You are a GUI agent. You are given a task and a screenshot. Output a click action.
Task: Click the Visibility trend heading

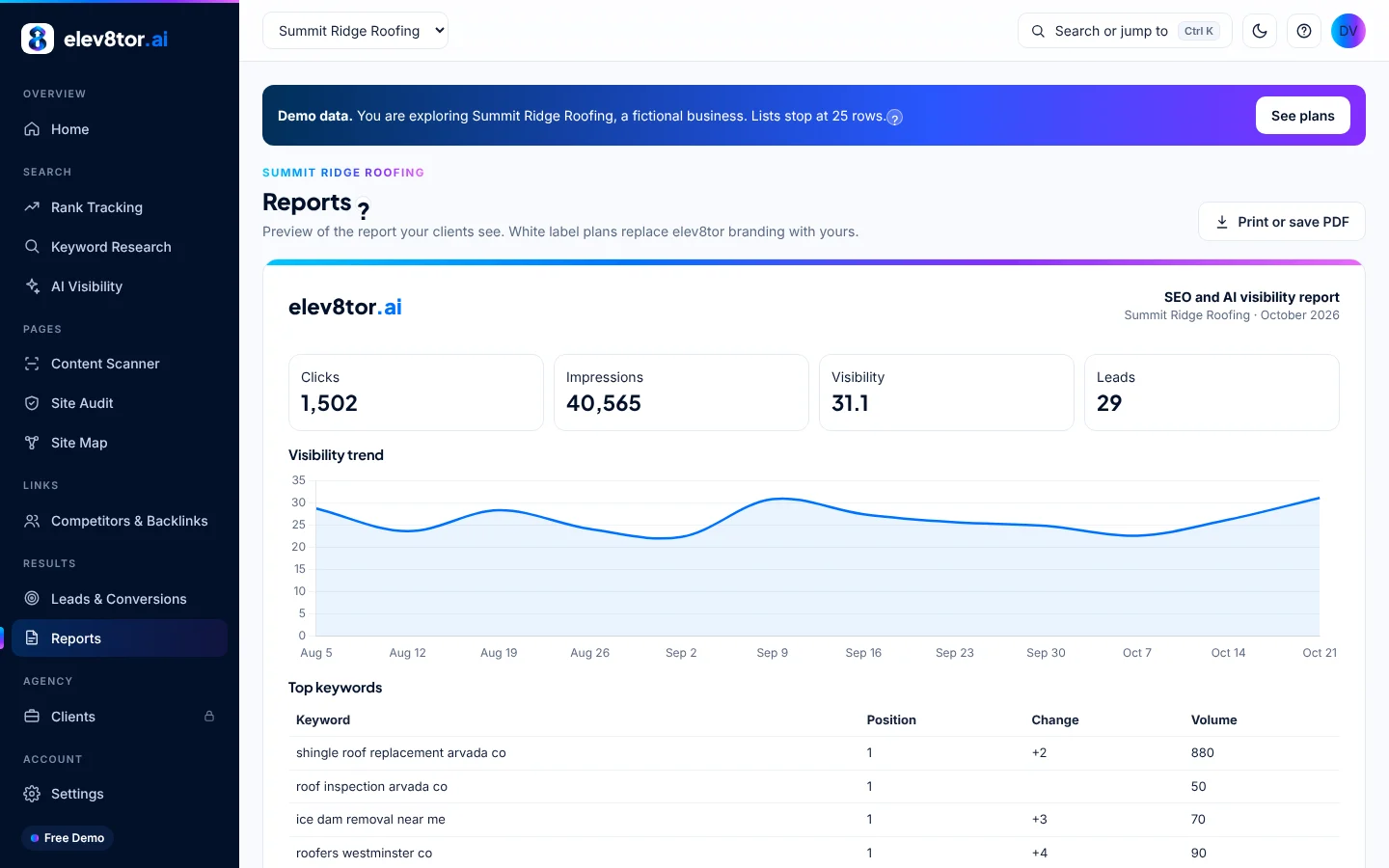pos(336,455)
